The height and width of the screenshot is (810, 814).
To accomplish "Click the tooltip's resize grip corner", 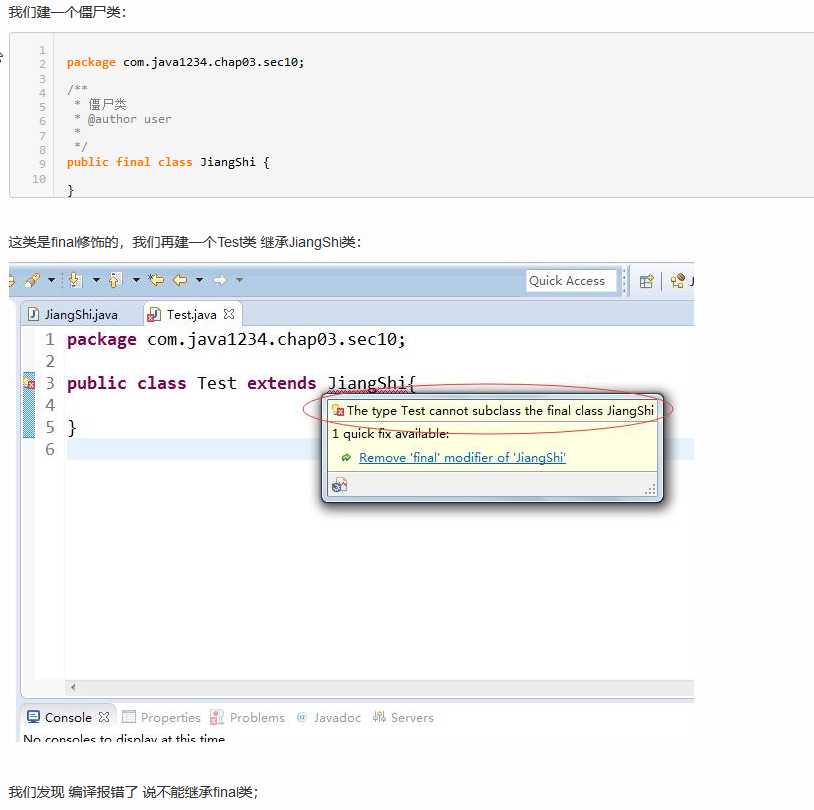I will [650, 489].
